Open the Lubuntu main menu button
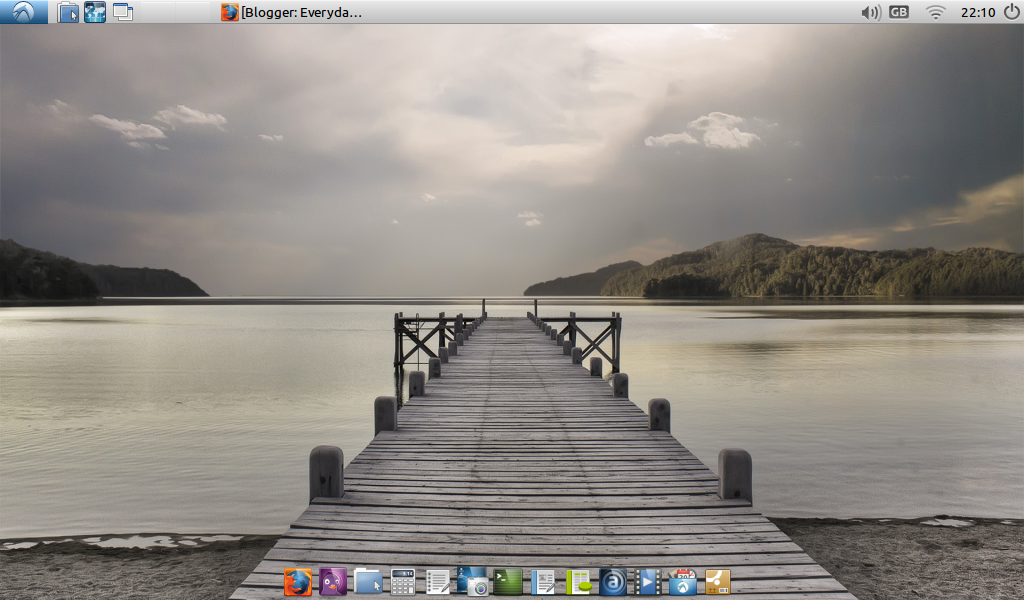 click(24, 12)
